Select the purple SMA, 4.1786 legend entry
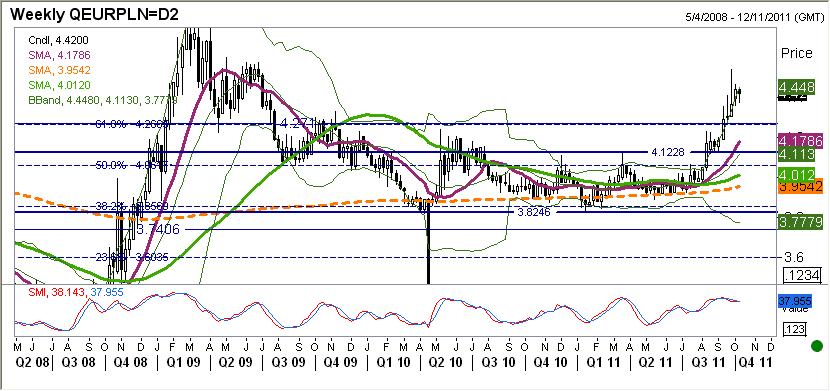Image resolution: width=830 pixels, height=391 pixels. pos(58,54)
